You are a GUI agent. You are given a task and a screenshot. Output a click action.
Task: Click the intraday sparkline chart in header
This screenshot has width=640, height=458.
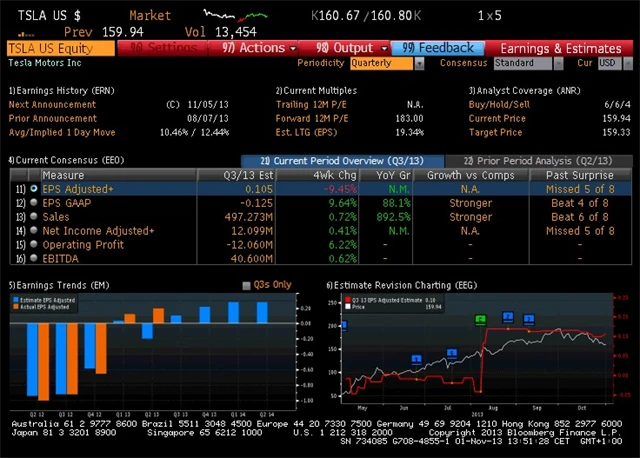click(x=236, y=15)
